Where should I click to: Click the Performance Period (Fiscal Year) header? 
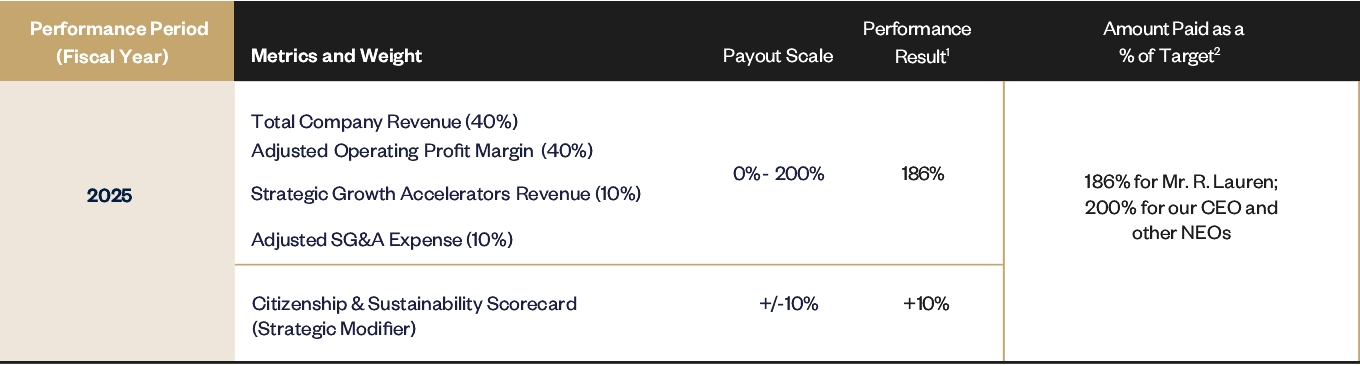[x=119, y=42]
